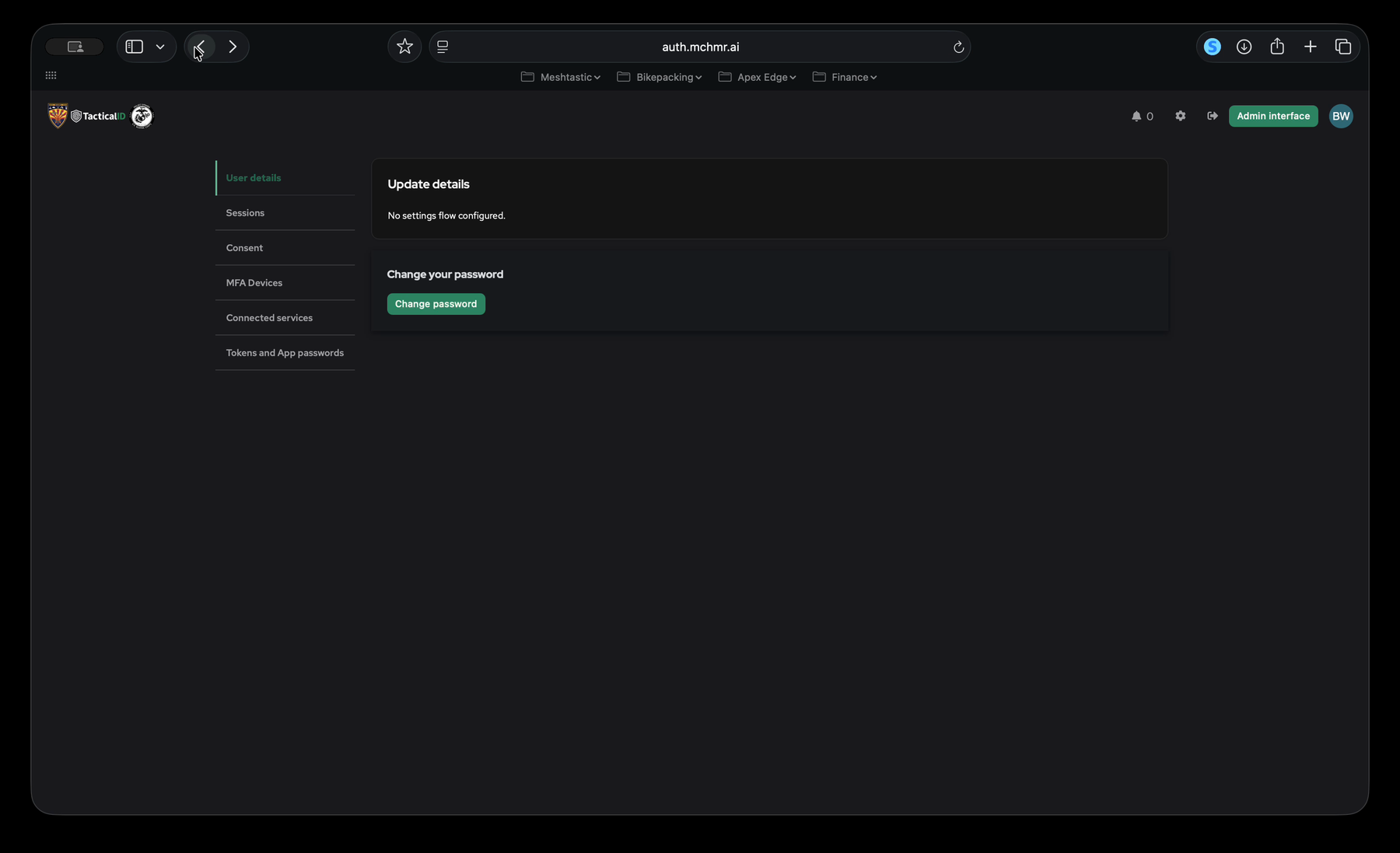Image resolution: width=1400 pixels, height=853 pixels.
Task: Click the round emblem logo beside TacticalID
Action: (142, 116)
